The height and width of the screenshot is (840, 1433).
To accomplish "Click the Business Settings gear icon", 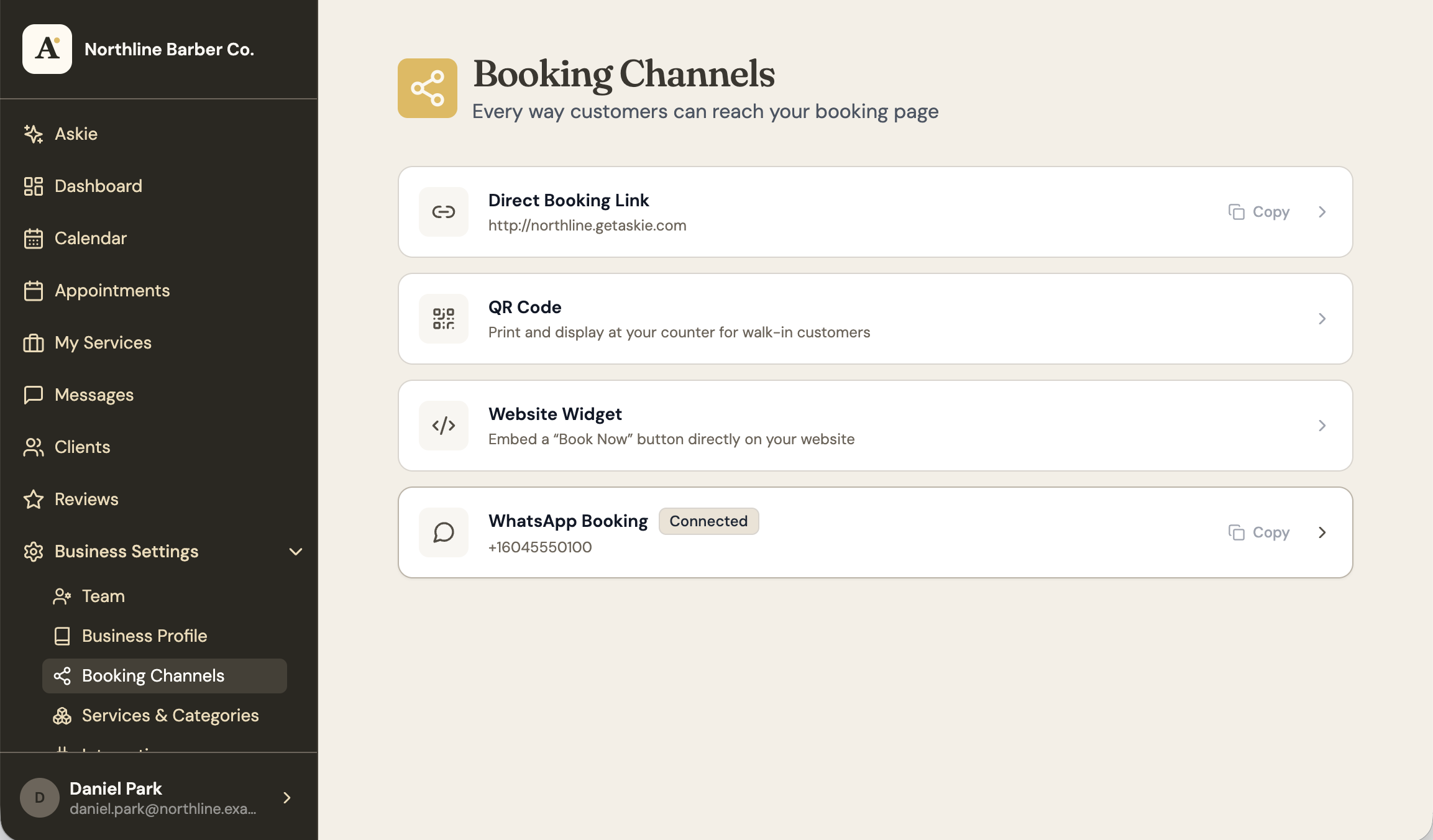I will click(34, 551).
